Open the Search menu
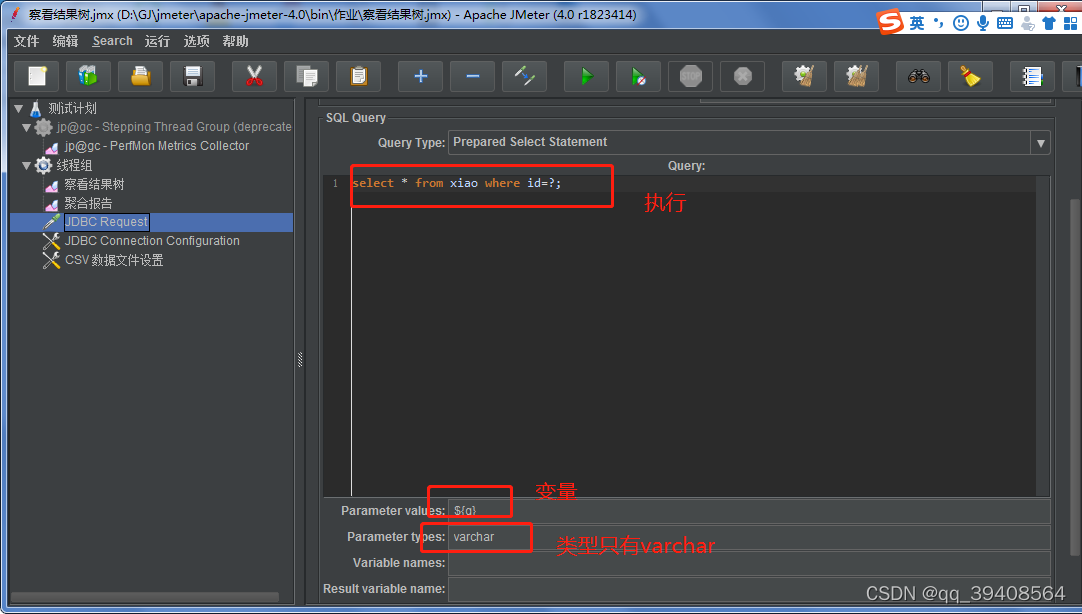 (x=112, y=41)
